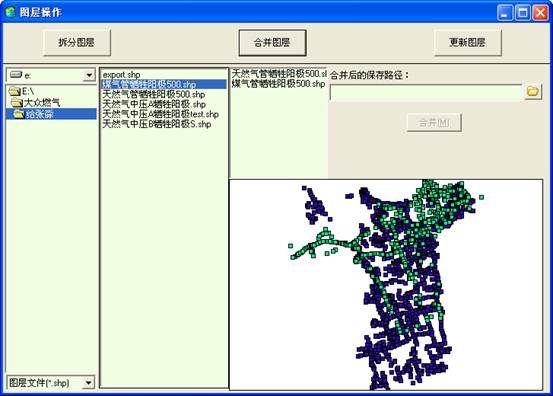Open the drive e: dropdown

tap(89, 75)
